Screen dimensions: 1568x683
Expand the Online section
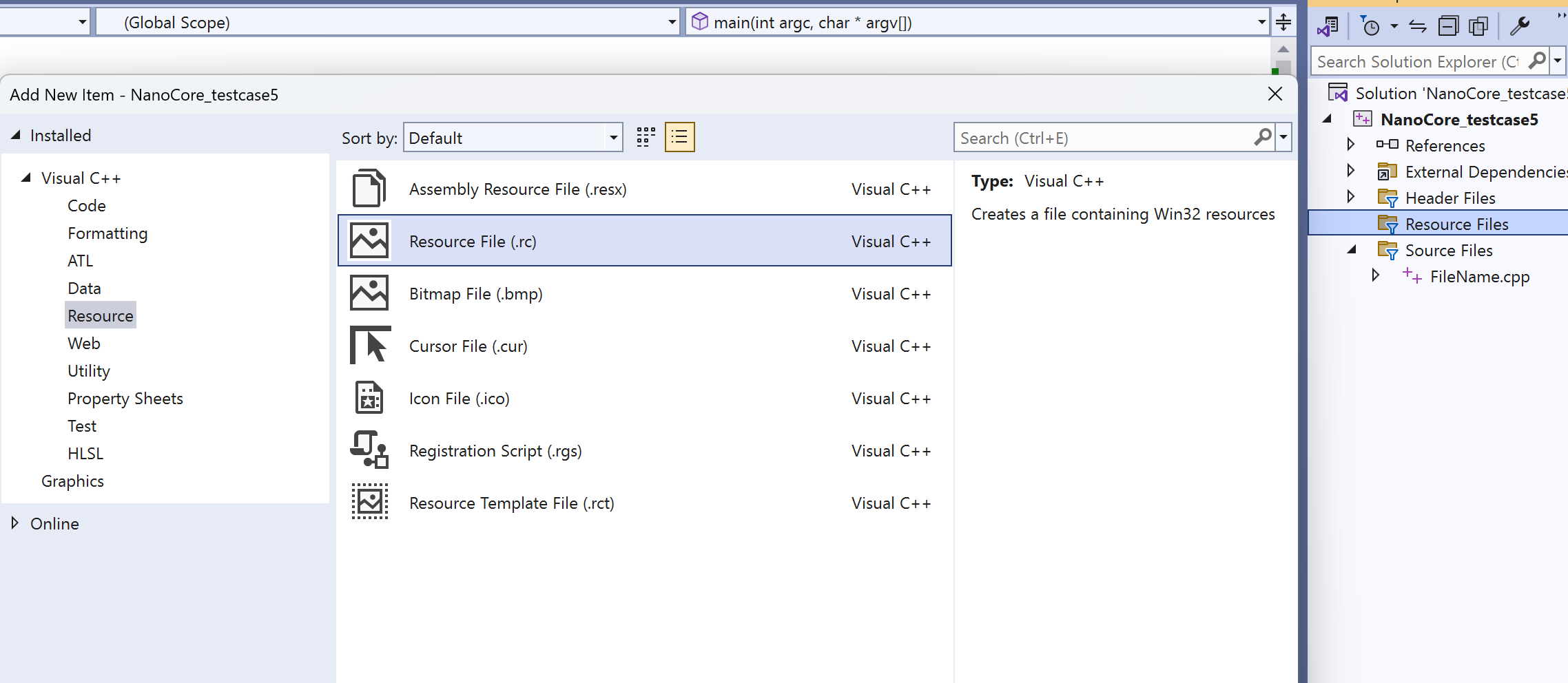(x=15, y=523)
